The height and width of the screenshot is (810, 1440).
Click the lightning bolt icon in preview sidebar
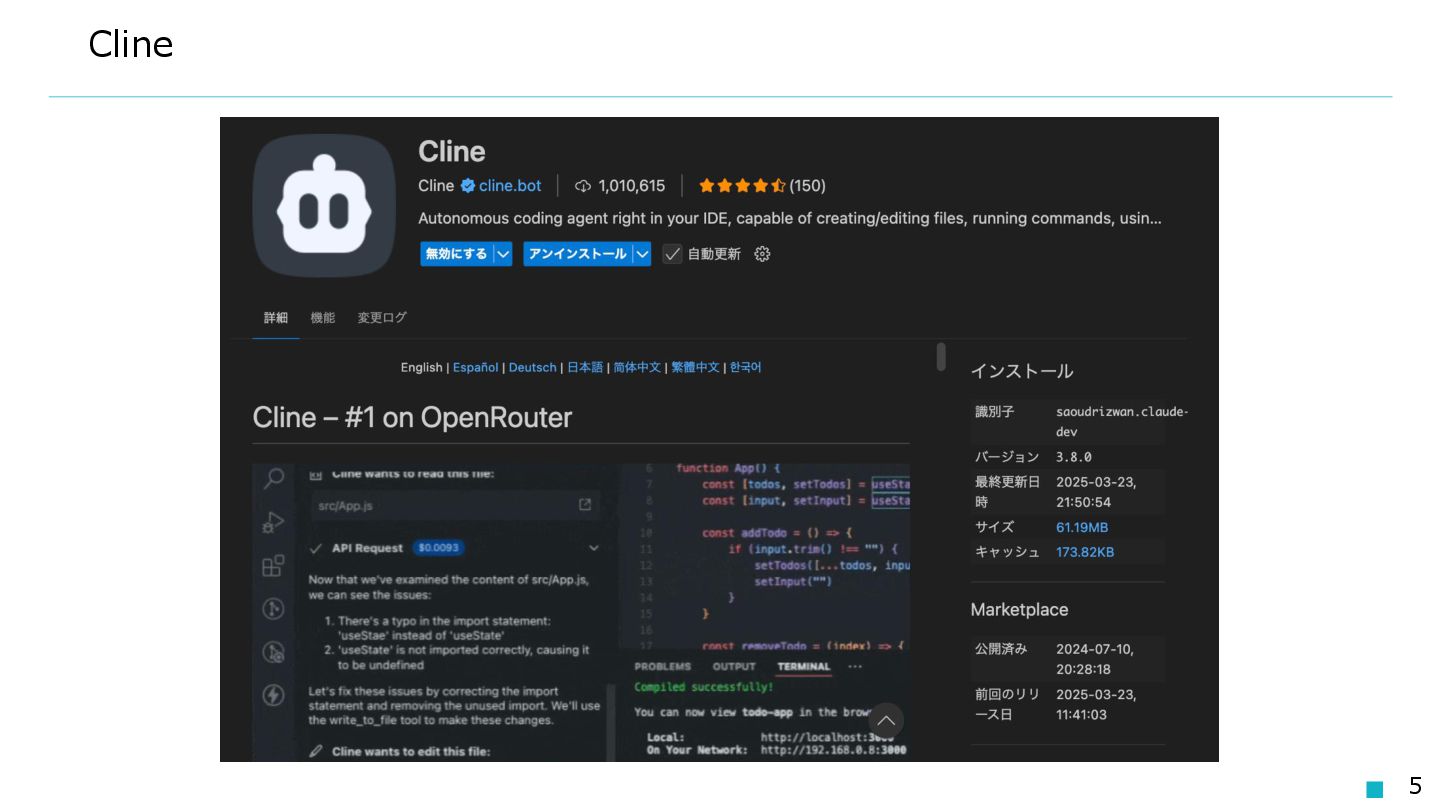click(273, 695)
